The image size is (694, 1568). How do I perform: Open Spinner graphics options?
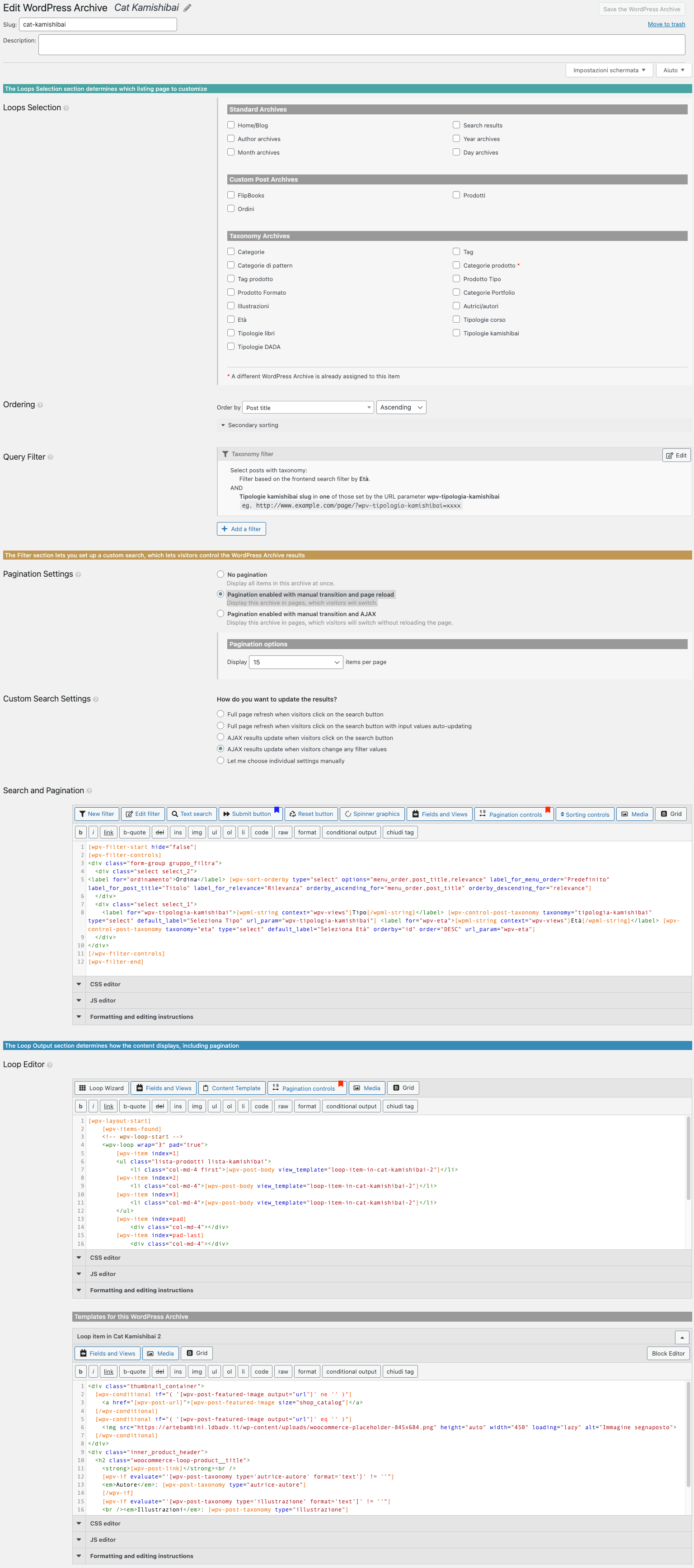(x=372, y=814)
